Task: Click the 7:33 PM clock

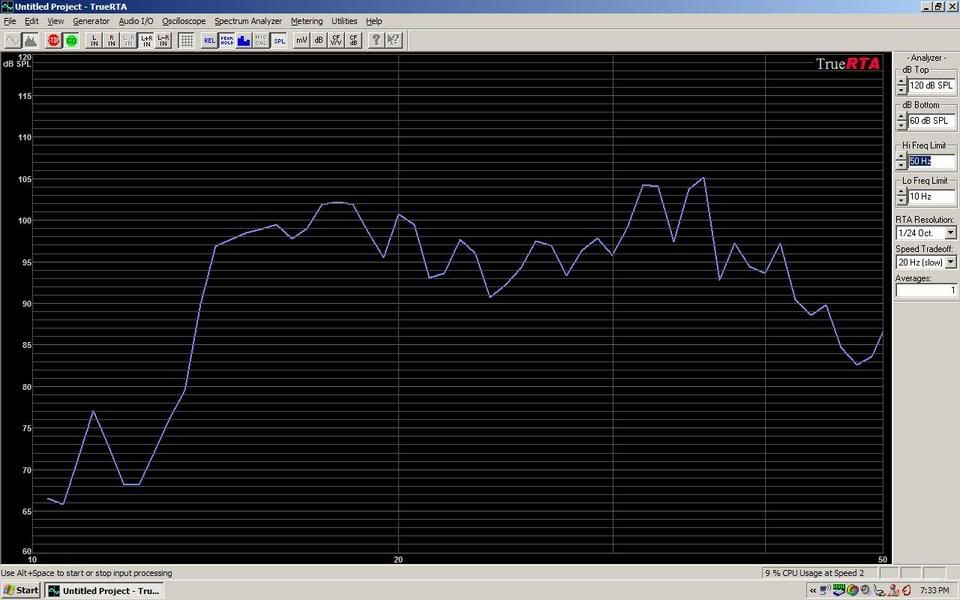Action: tap(934, 590)
